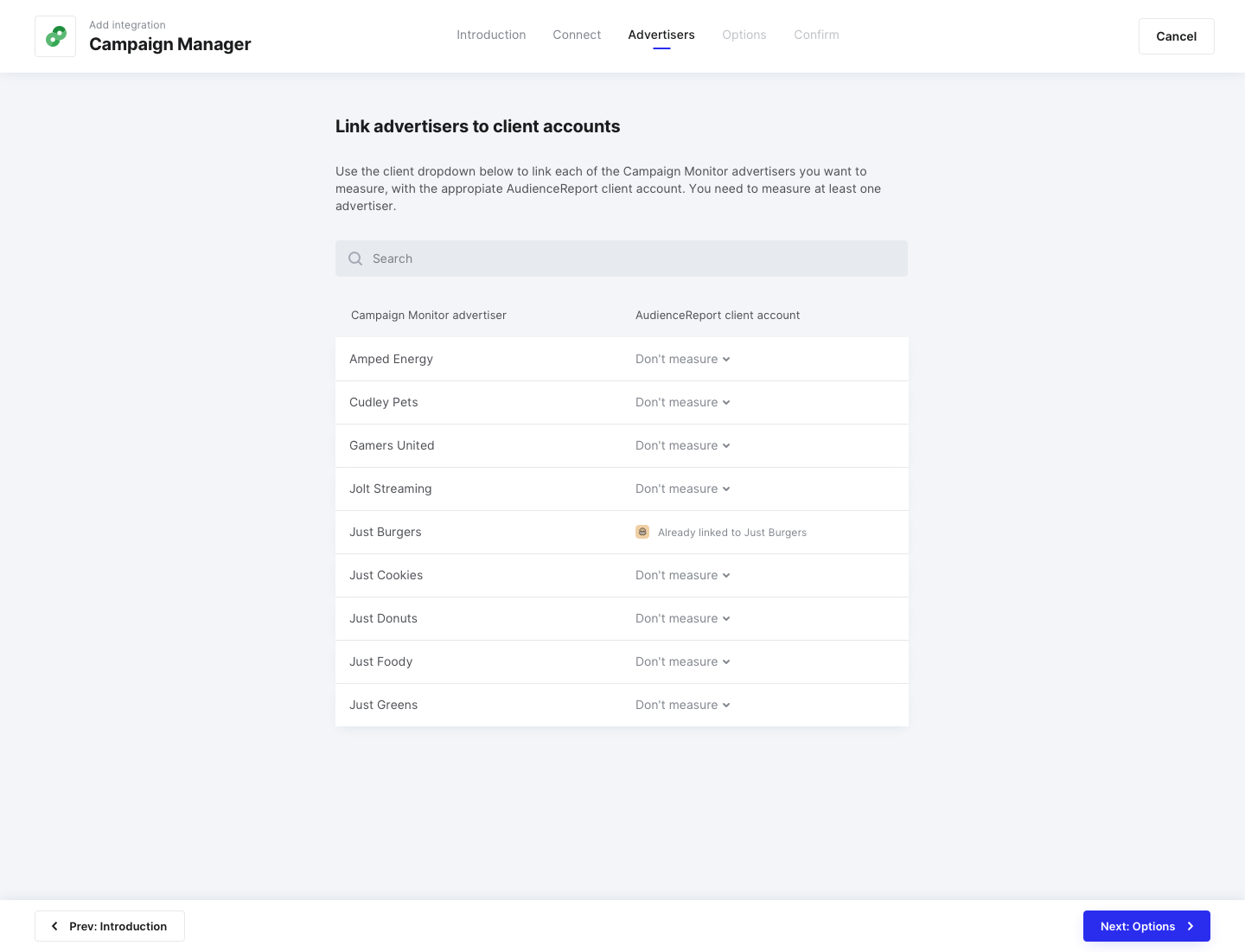Viewport: 1245px width, 952px height.
Task: Select the Options step tab
Action: [744, 35]
